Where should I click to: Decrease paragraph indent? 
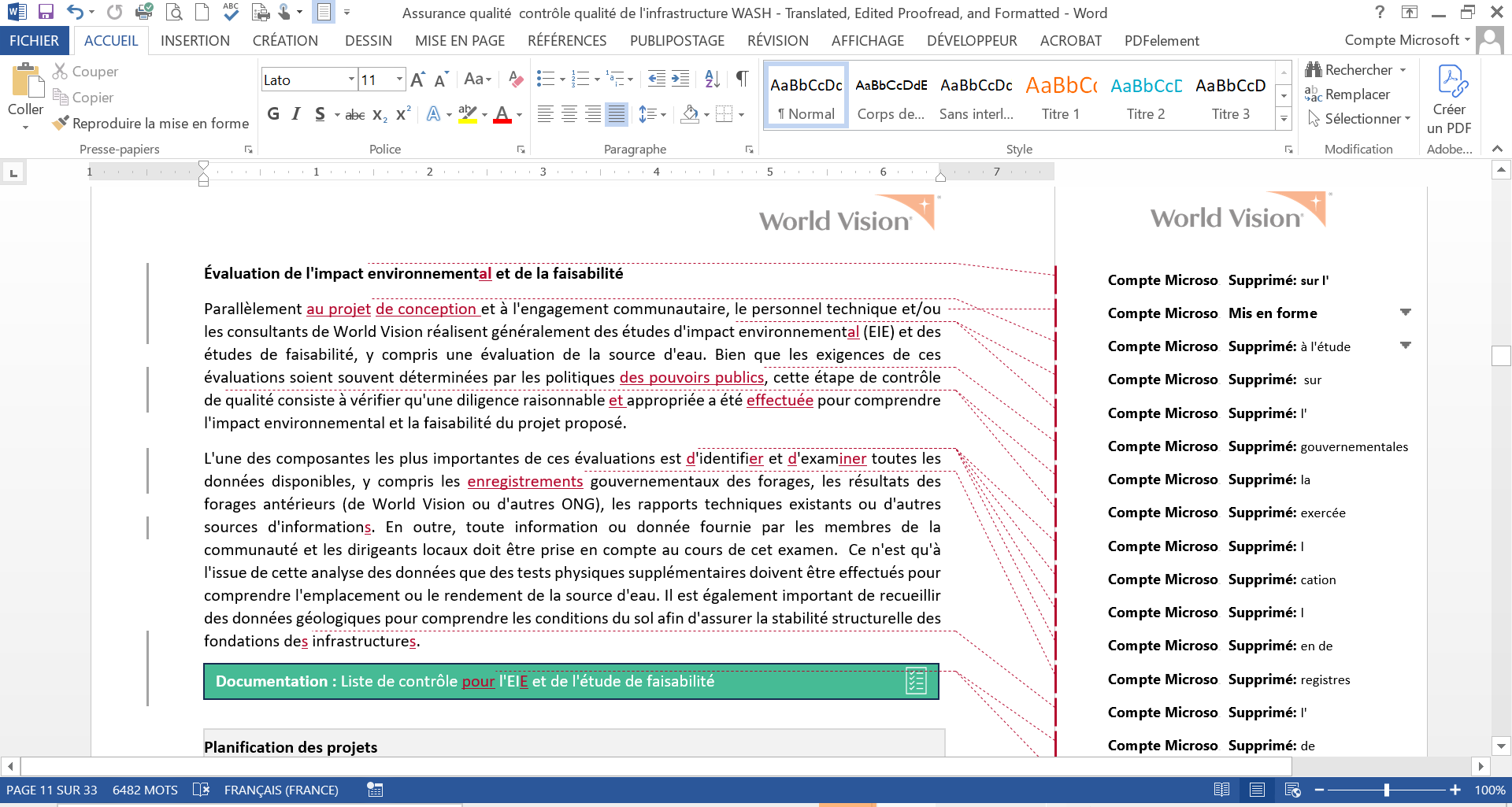(656, 79)
